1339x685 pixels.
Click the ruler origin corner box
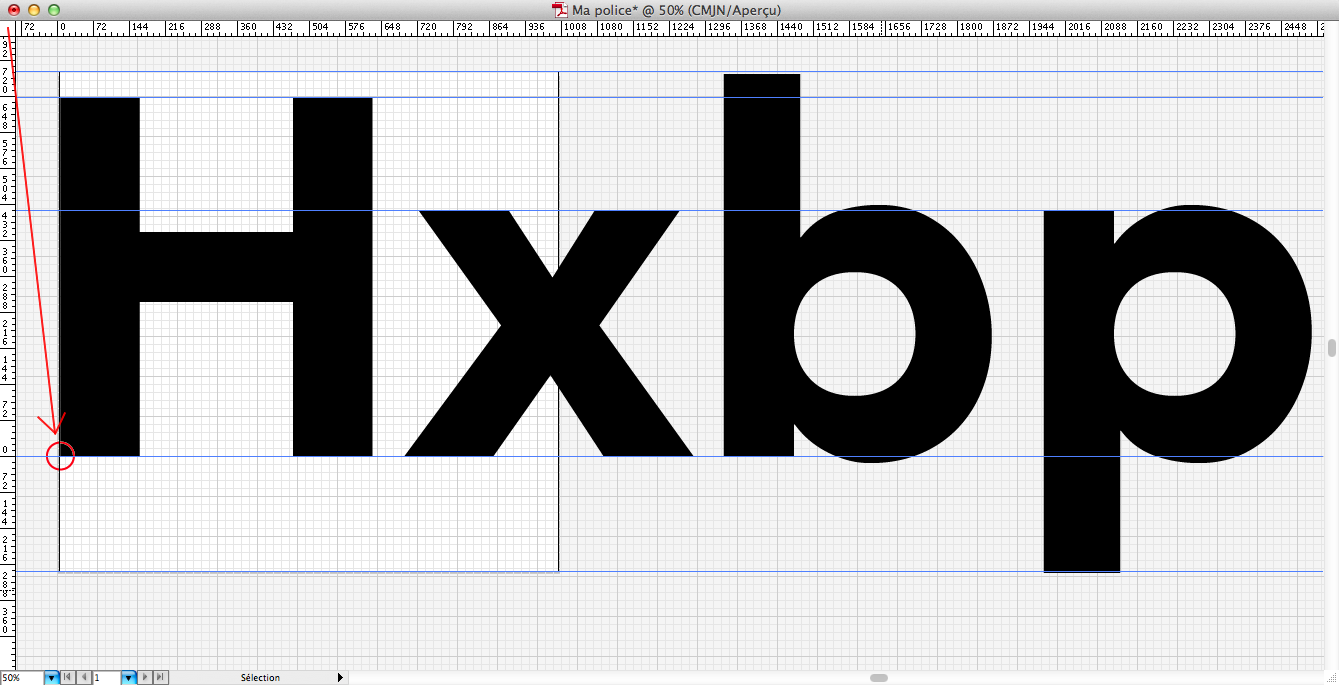(x=7, y=28)
